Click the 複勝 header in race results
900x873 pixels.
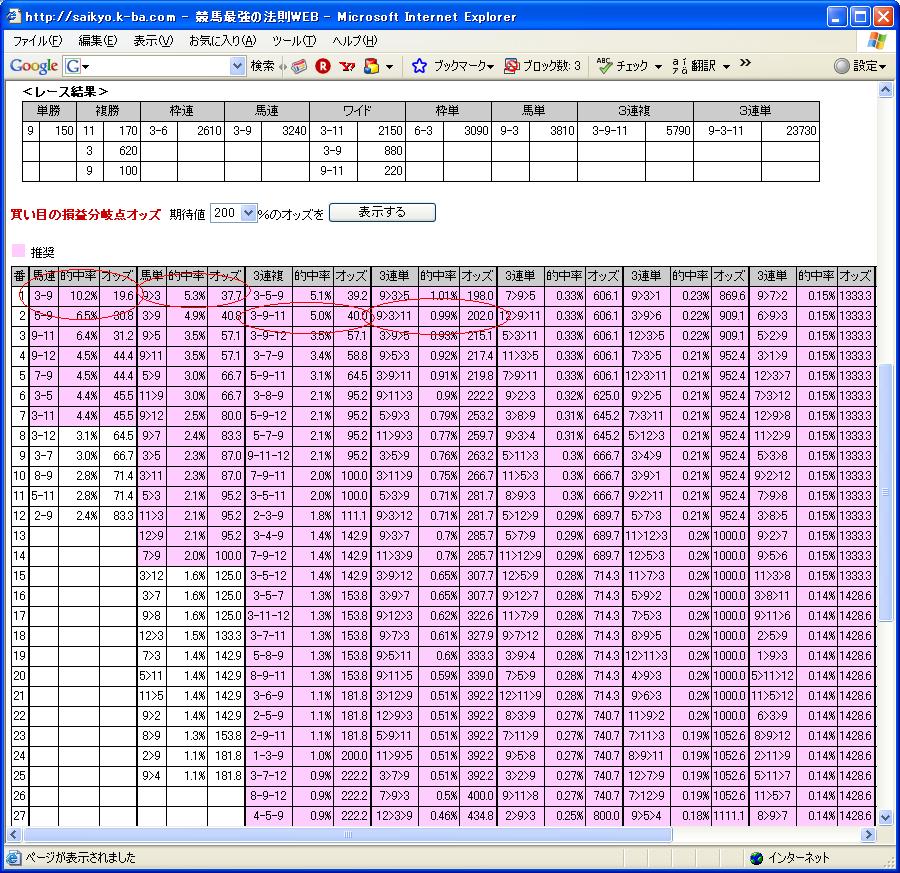click(x=108, y=111)
